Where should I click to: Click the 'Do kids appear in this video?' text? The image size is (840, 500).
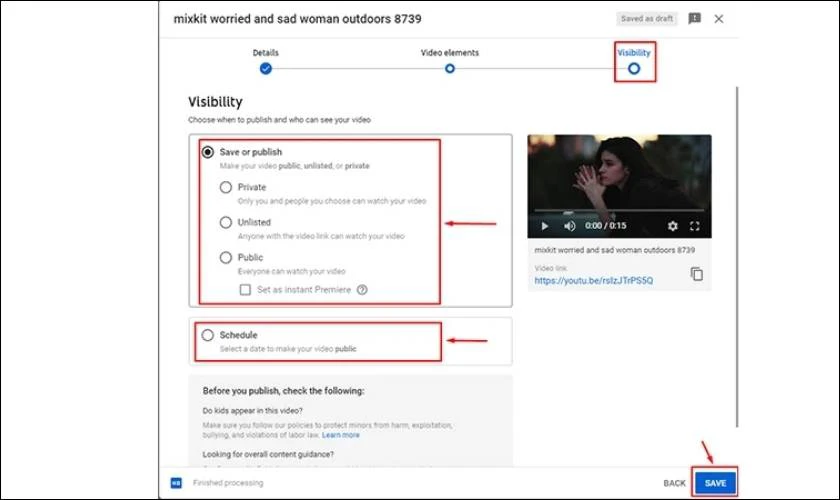[x=252, y=411]
